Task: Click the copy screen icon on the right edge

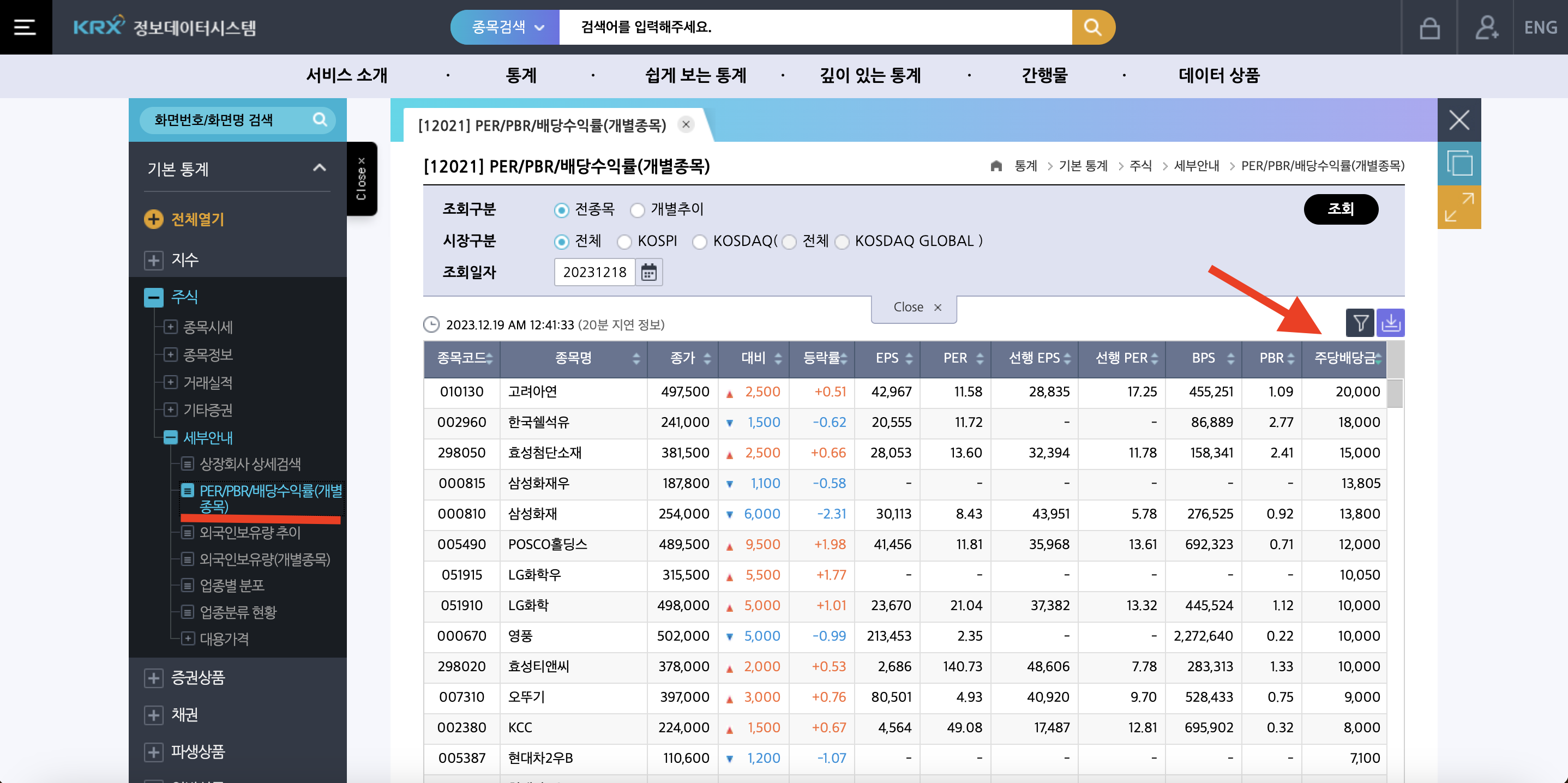Action: tap(1459, 163)
